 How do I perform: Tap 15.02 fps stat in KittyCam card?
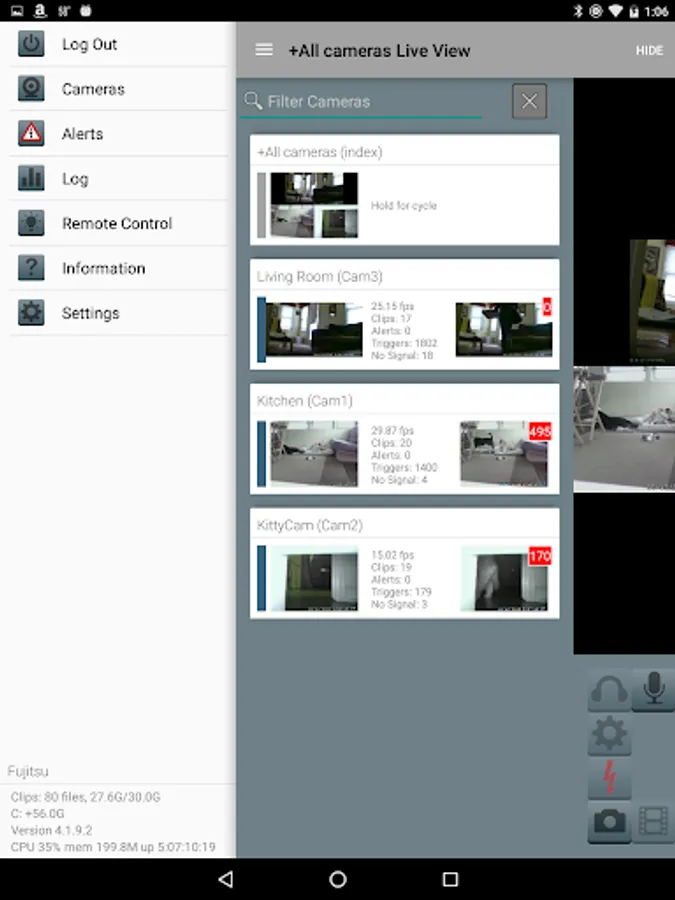[392, 555]
